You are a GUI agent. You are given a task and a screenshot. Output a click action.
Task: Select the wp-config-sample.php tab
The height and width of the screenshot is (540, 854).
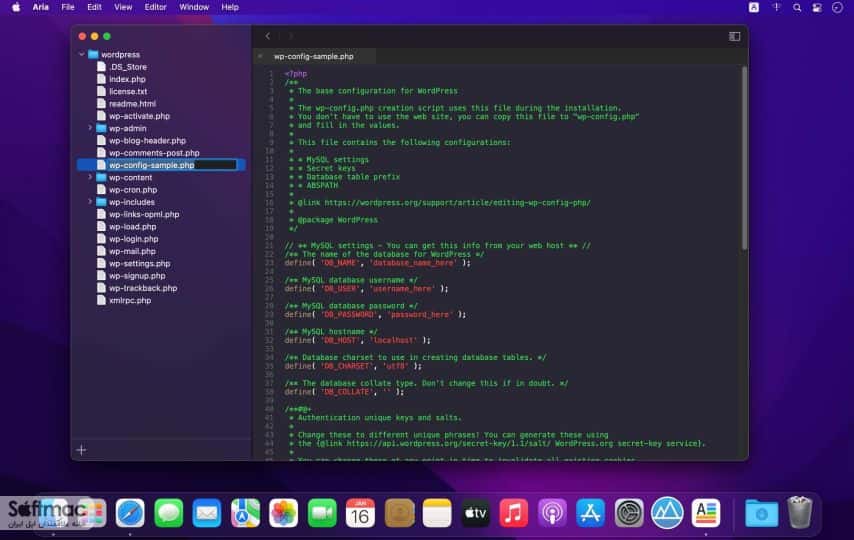[314, 56]
